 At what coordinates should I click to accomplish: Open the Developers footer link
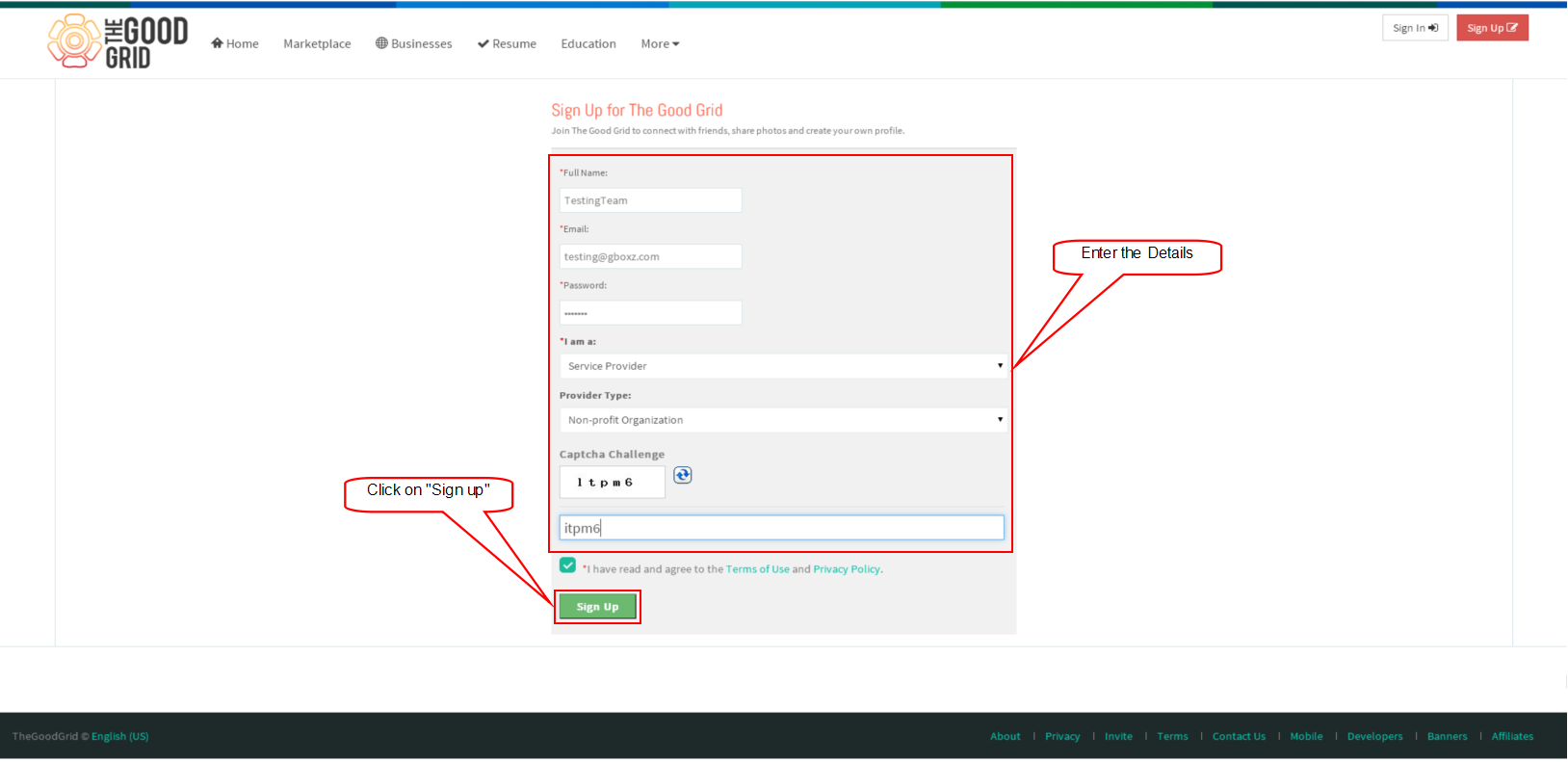click(1374, 736)
